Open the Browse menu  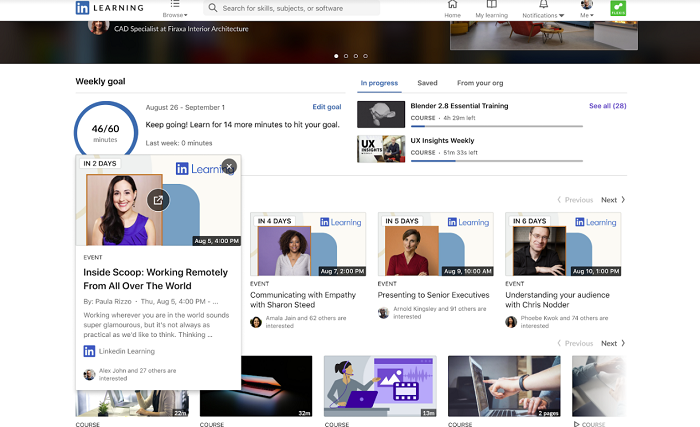coord(175,9)
